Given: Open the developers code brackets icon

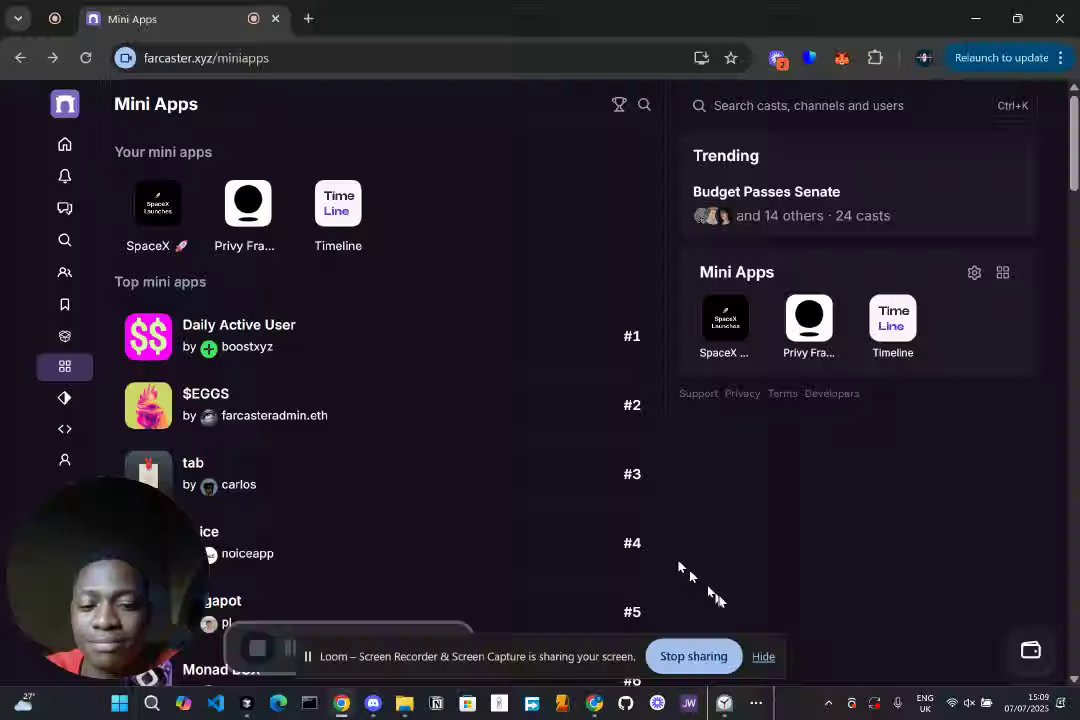Looking at the screenshot, I should point(65,429).
